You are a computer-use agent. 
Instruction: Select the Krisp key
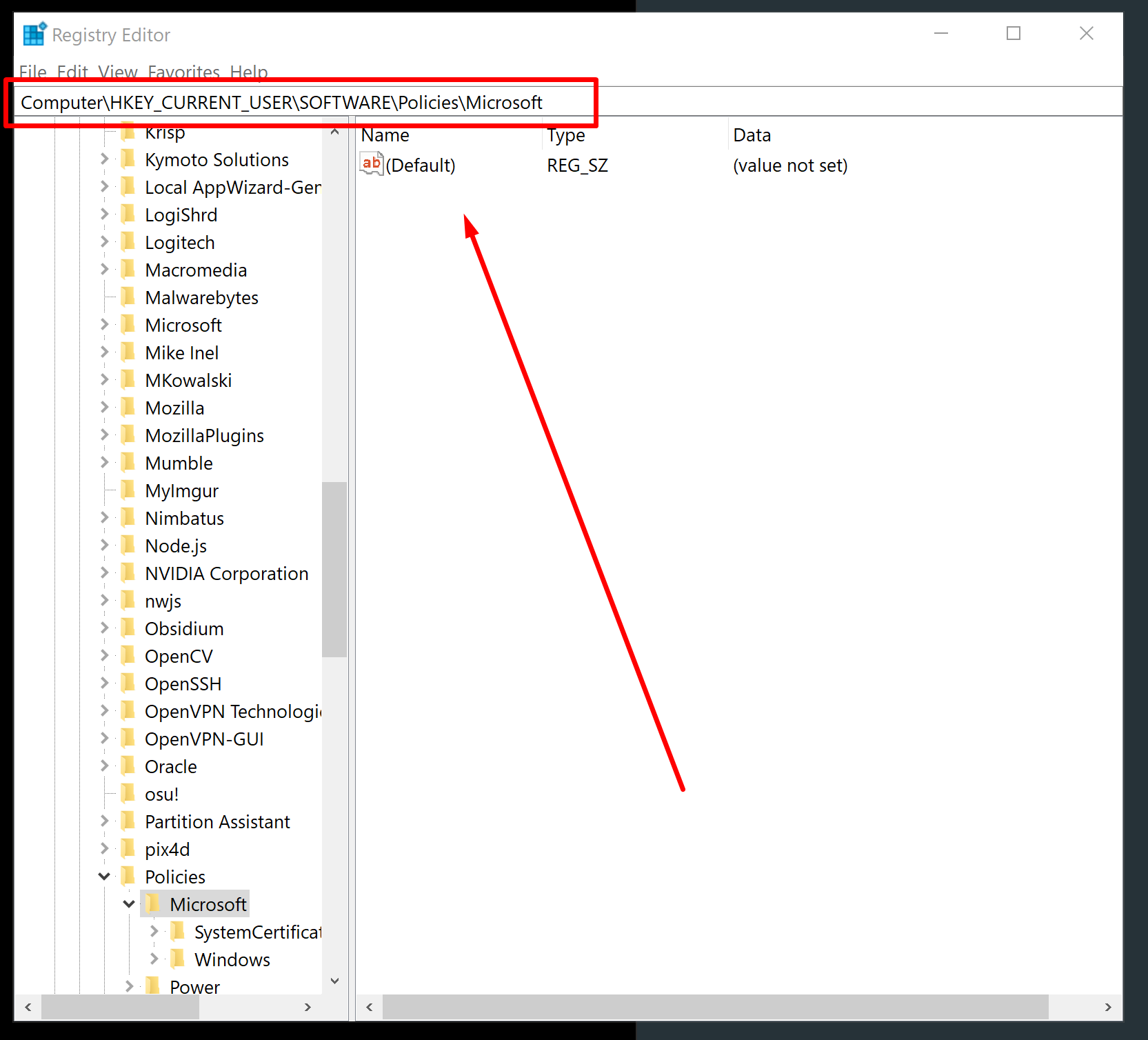[x=165, y=132]
